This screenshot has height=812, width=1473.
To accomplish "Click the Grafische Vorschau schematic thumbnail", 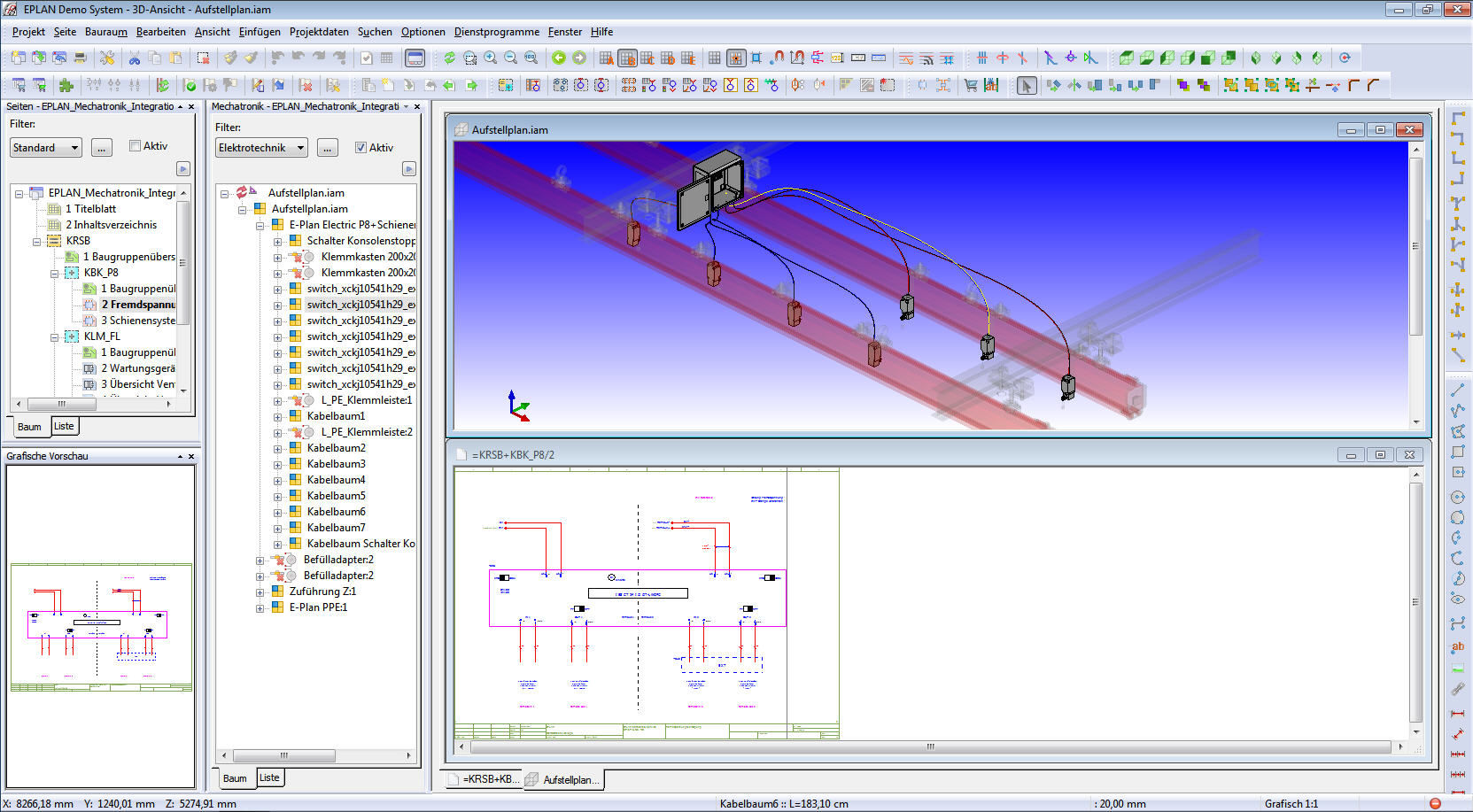I will point(101,625).
